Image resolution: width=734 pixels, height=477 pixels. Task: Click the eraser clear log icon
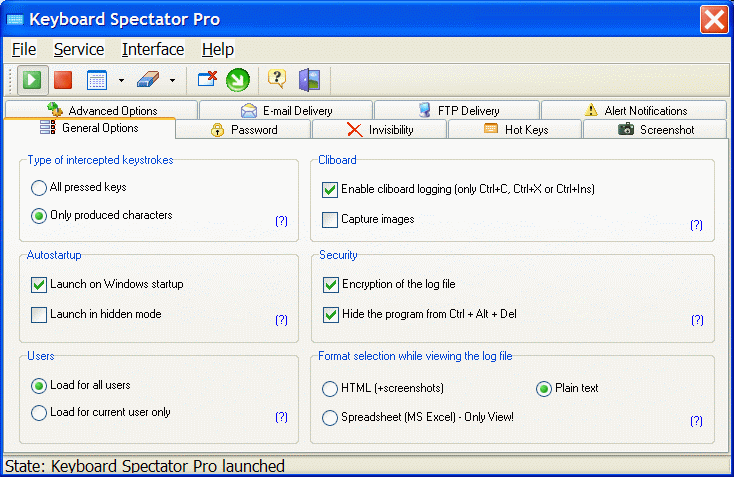tap(148, 80)
